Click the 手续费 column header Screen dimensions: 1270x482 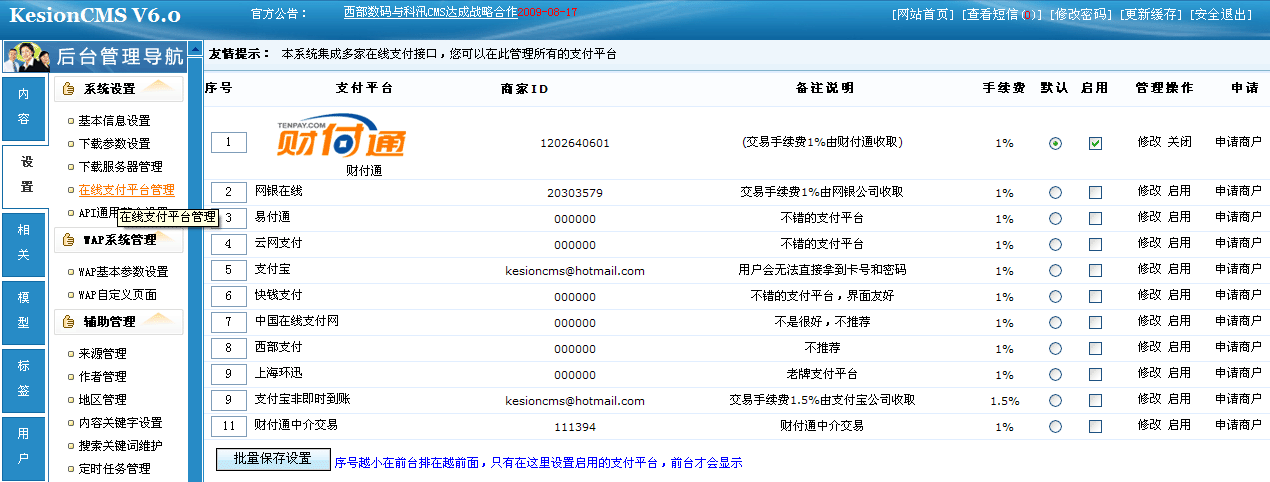coord(1004,88)
